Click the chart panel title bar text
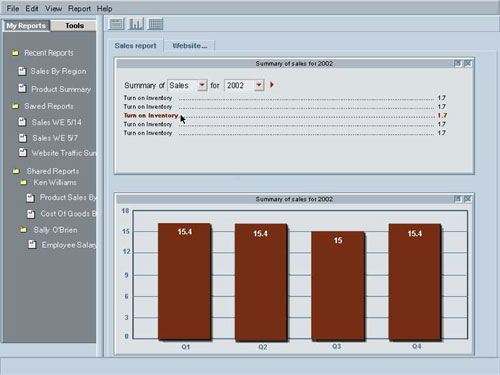Screen dimensions: 500x375 click(x=294, y=199)
